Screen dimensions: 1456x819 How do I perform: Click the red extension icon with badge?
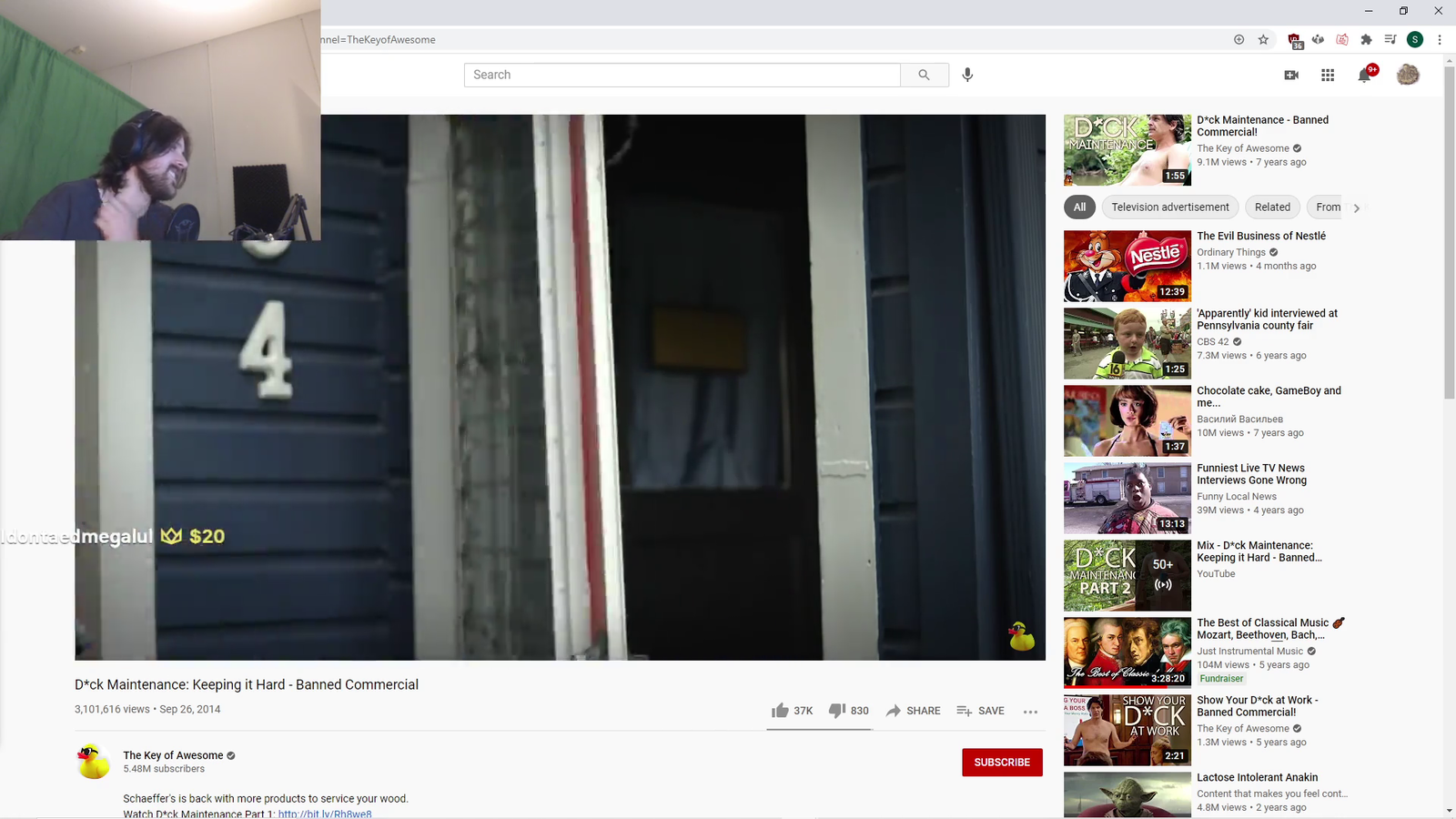coord(1295,40)
